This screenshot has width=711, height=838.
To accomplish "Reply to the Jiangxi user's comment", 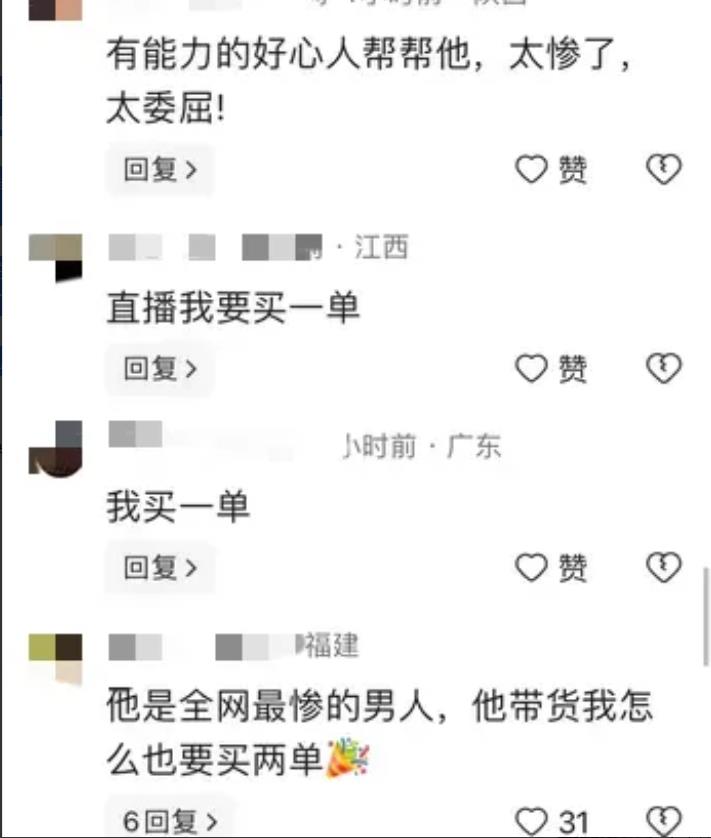I will (160, 368).
